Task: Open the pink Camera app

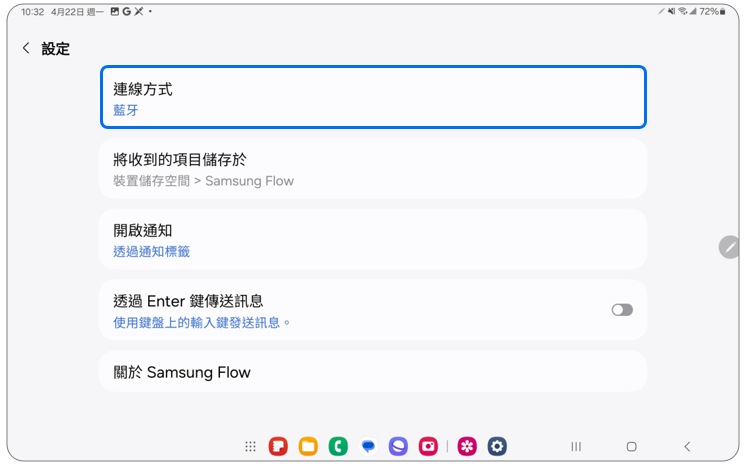Action: pyautogui.click(x=428, y=446)
